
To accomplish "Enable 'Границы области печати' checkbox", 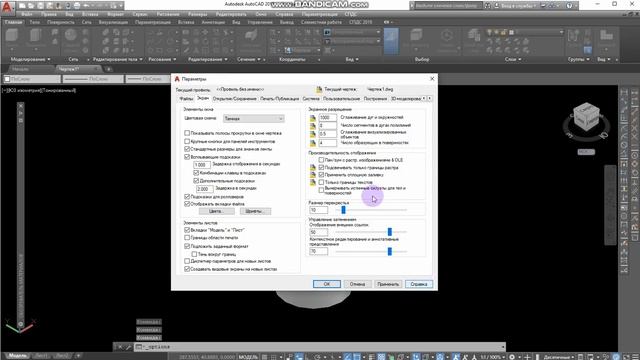I will tap(187, 238).
